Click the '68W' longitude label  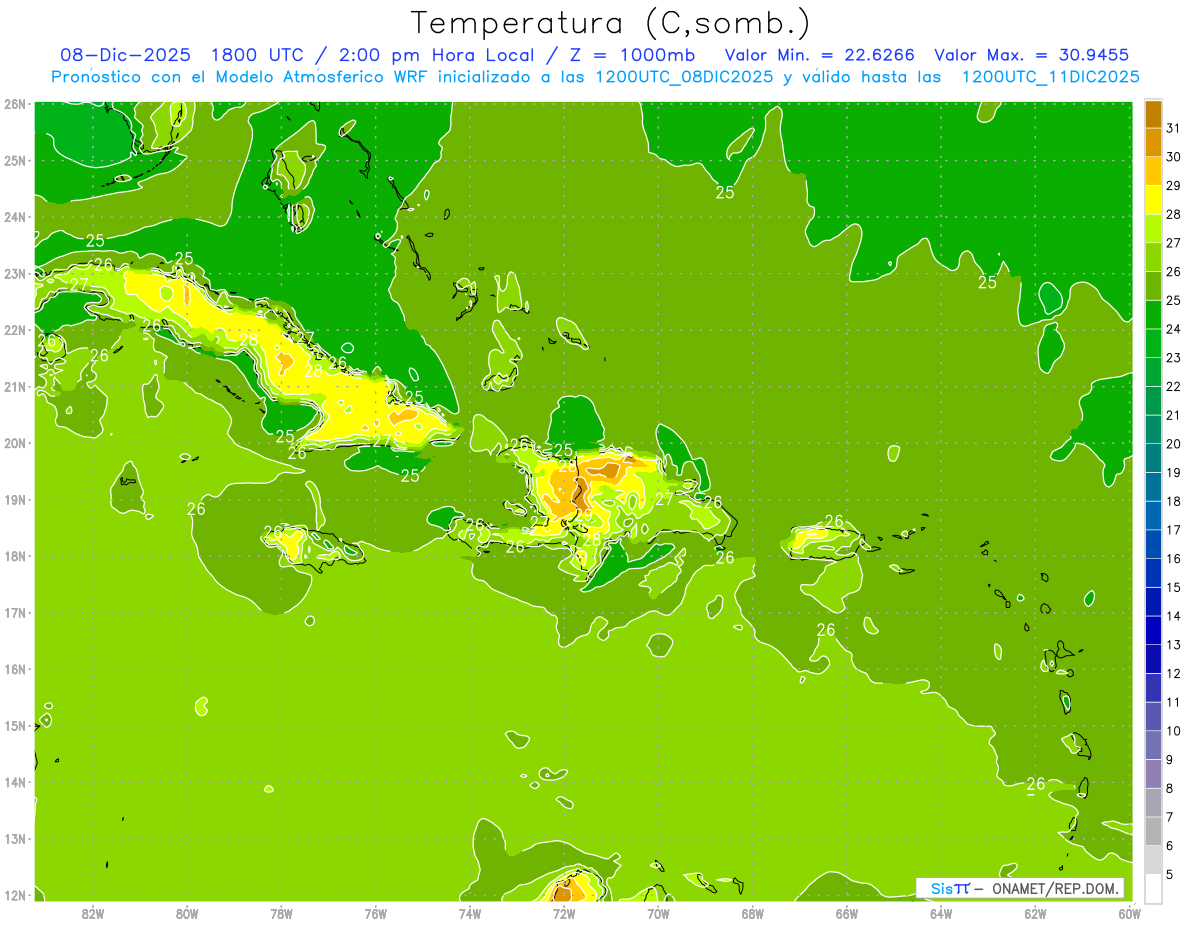pyautogui.click(x=753, y=913)
